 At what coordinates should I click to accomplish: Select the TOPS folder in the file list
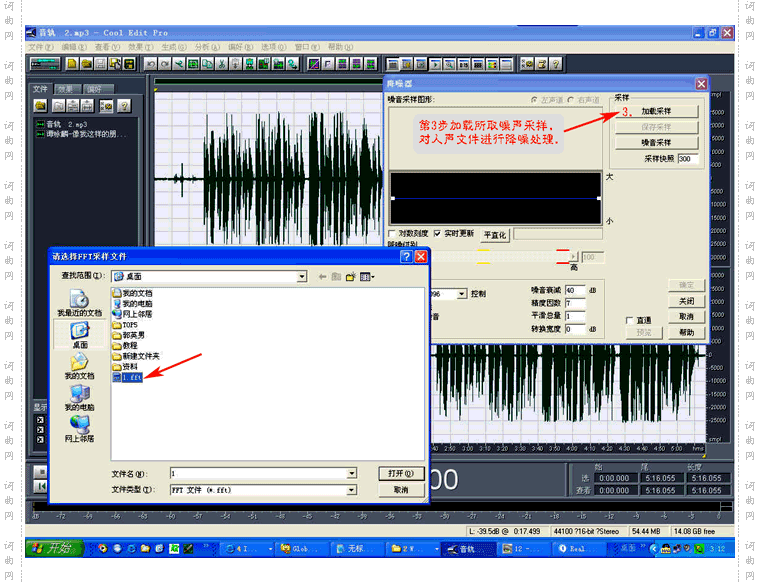[x=125, y=325]
